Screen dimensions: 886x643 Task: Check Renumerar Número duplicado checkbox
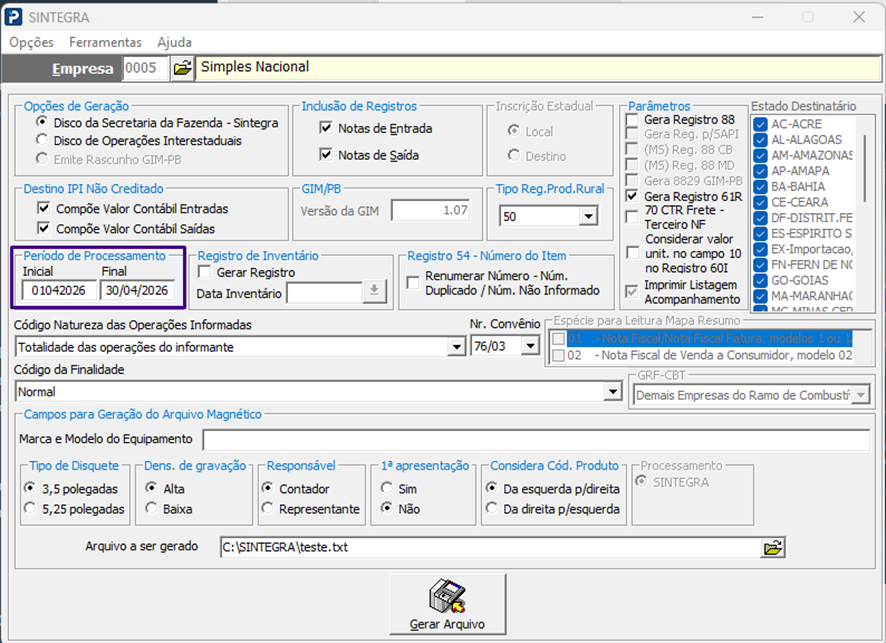click(x=413, y=283)
